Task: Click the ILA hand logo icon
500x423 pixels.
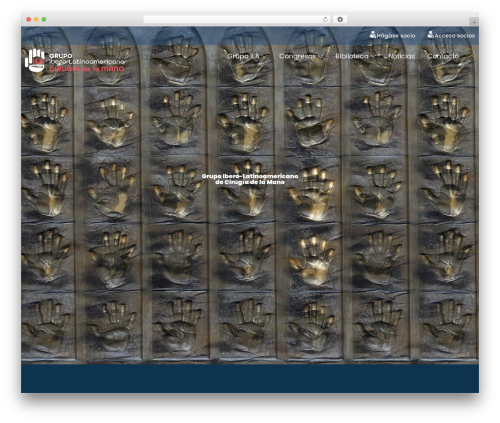Action: (35, 60)
